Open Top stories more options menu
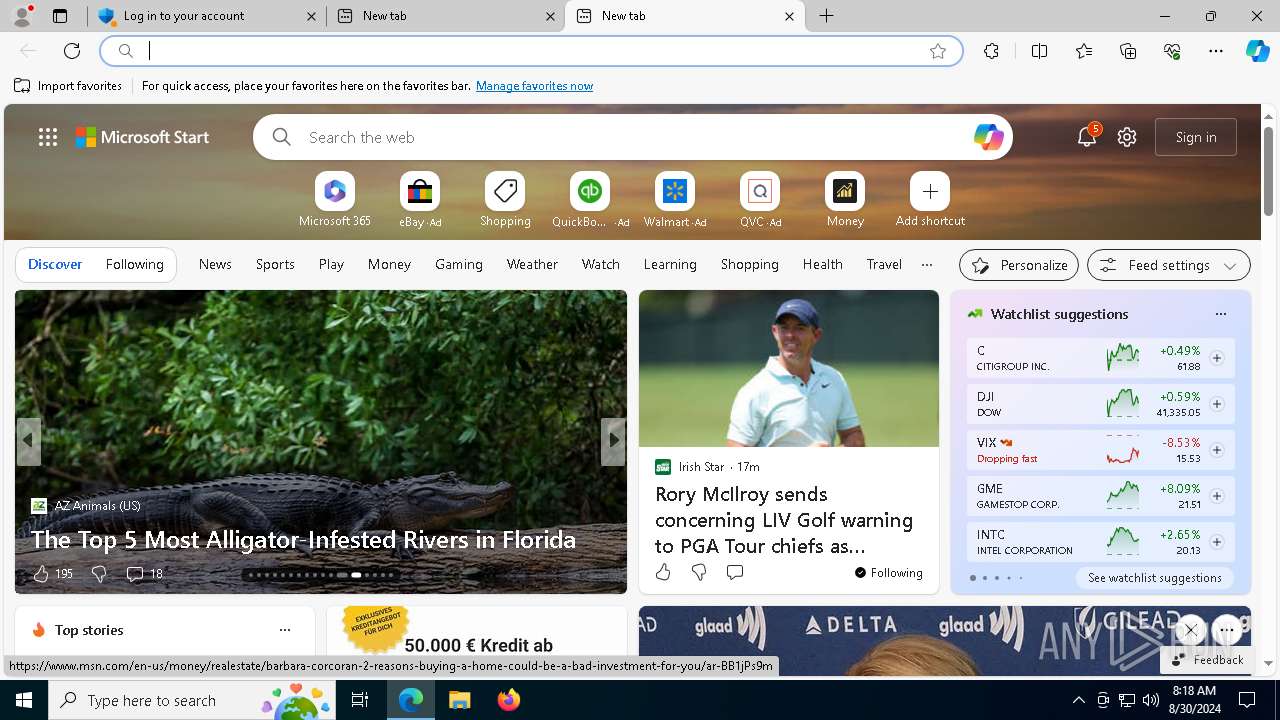The height and width of the screenshot is (720, 1280). click(285, 630)
